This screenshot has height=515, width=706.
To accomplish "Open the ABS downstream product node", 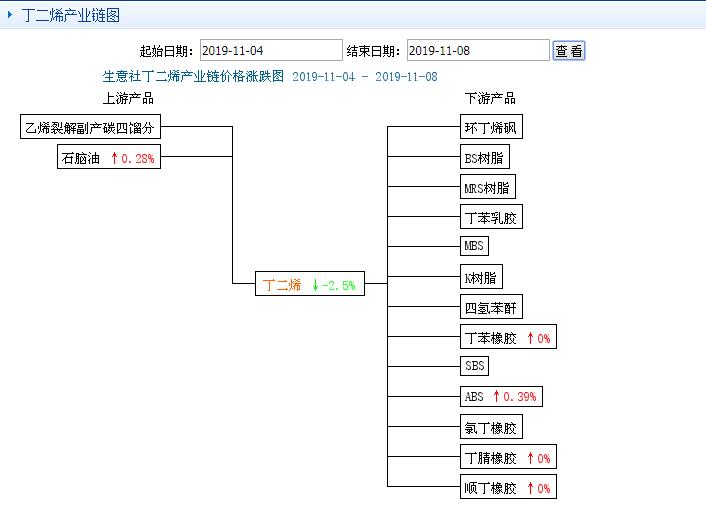I will tap(501, 397).
